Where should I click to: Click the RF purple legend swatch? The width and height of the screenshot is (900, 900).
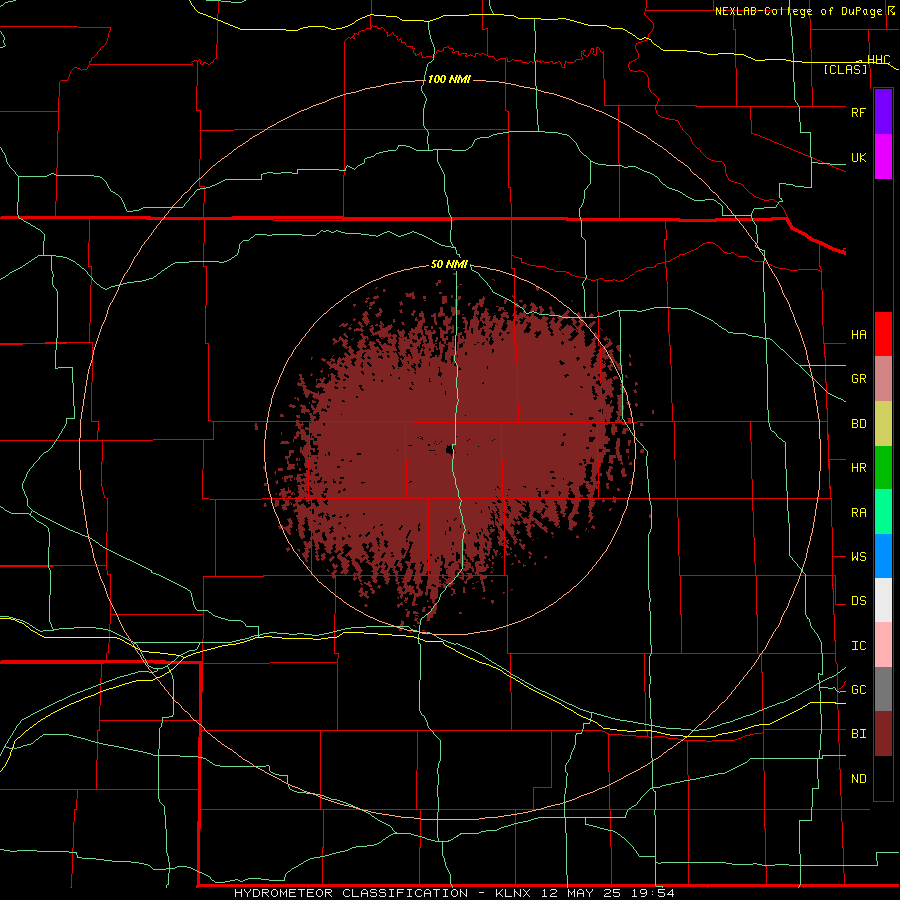coord(883,112)
